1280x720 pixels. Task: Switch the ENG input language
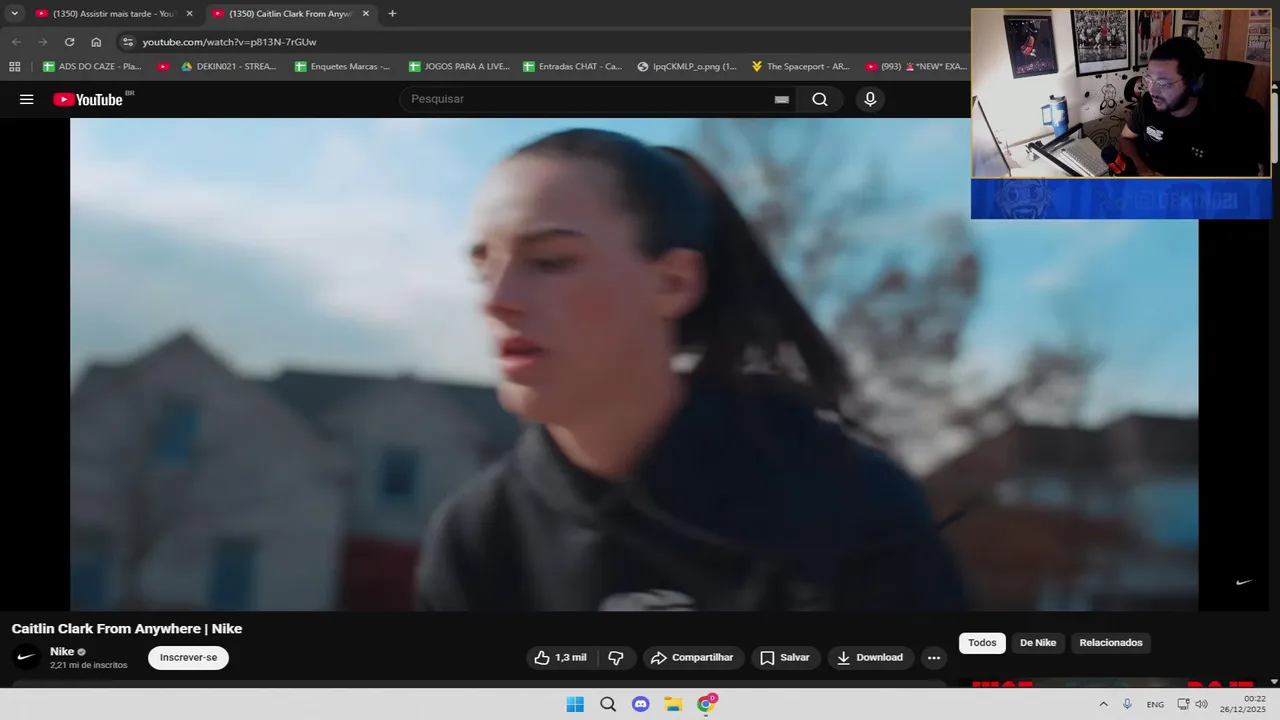pyautogui.click(x=1155, y=704)
